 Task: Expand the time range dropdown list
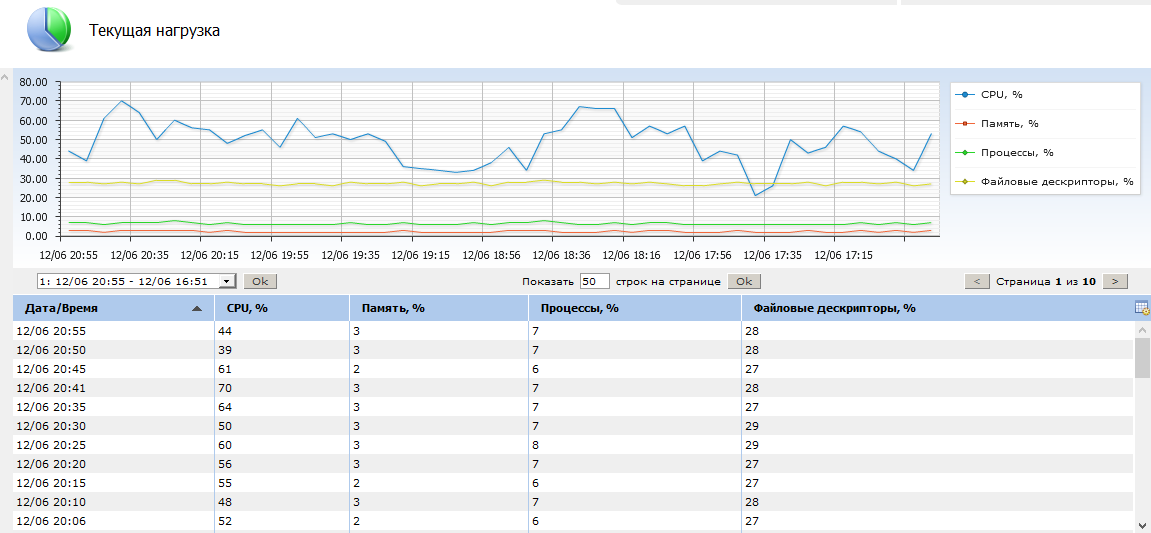227,282
